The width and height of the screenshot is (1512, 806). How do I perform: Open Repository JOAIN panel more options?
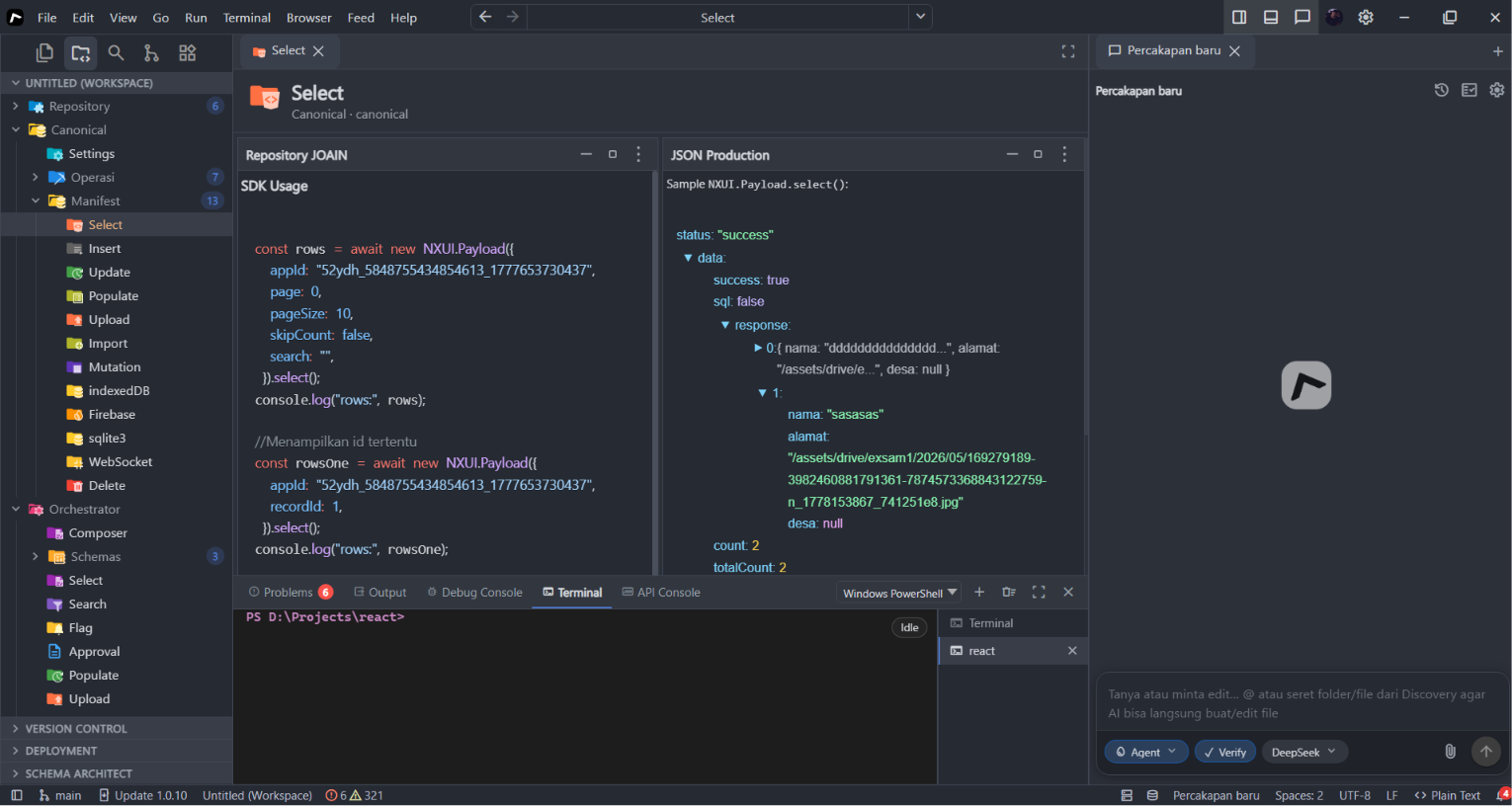pyautogui.click(x=638, y=154)
